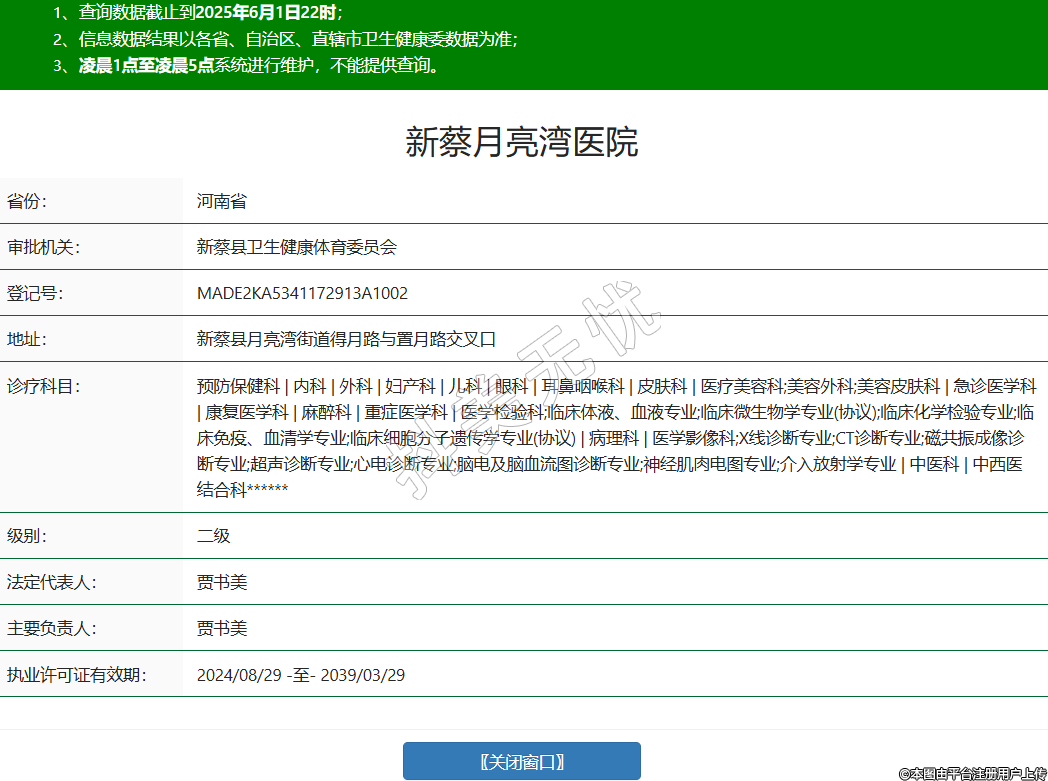Select the 法定代表人 value 贾书美
1048x781 pixels.
pyautogui.click(x=221, y=582)
